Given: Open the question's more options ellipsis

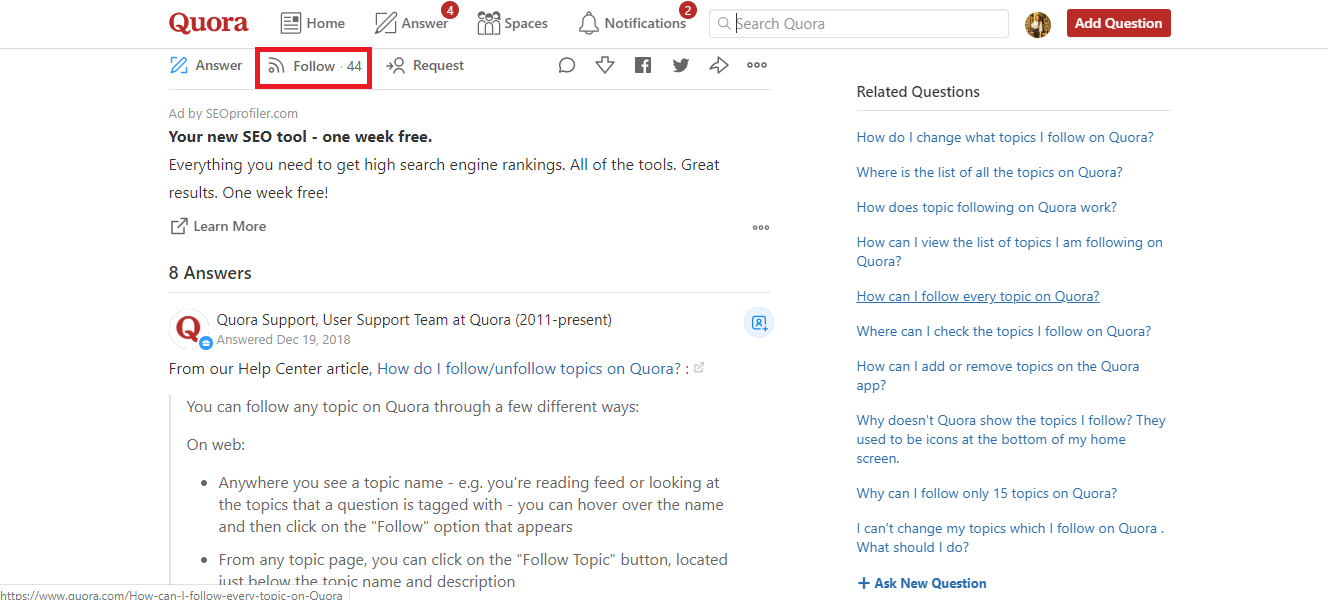Looking at the screenshot, I should [x=757, y=65].
